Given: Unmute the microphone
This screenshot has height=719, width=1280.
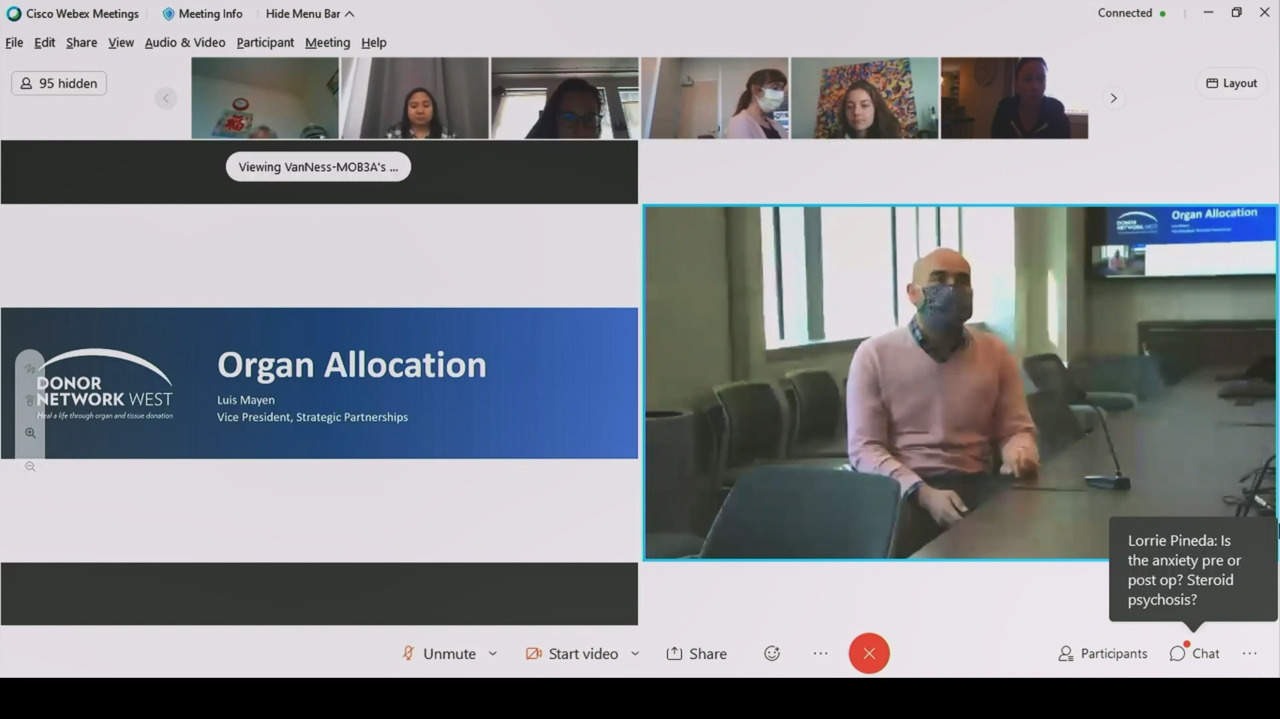Looking at the screenshot, I should tap(439, 654).
